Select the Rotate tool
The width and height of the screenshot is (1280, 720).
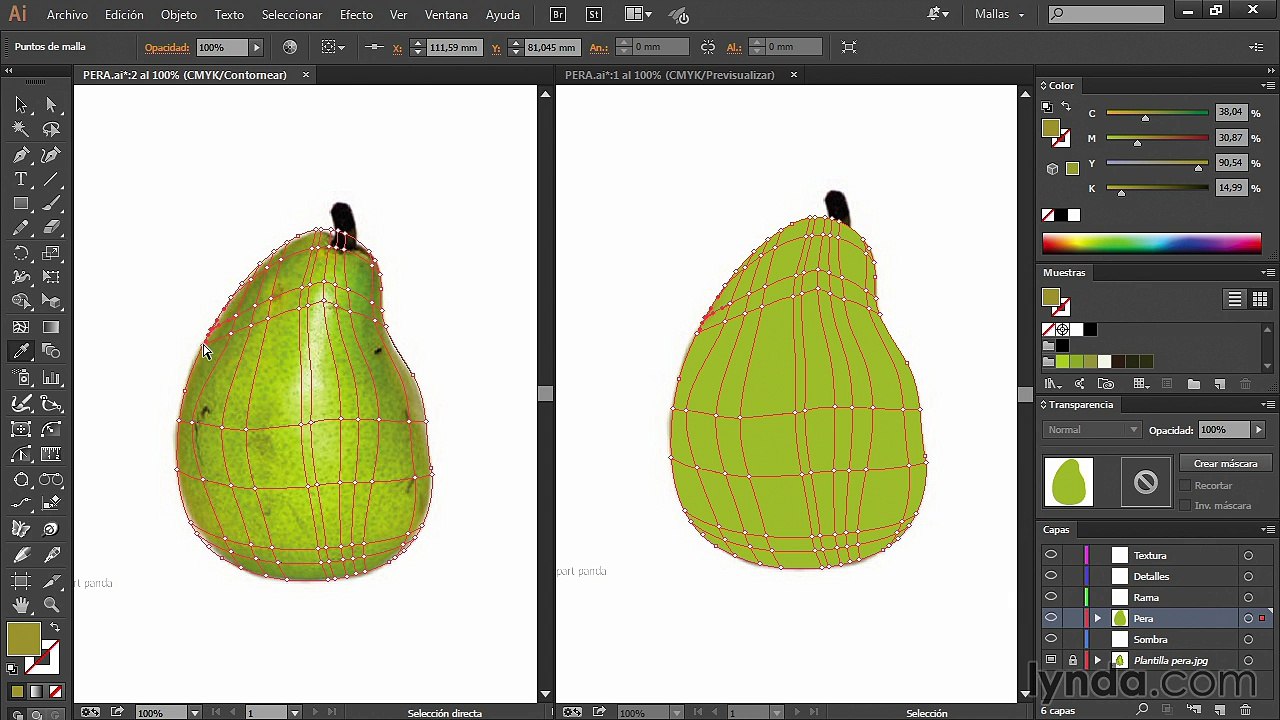click(21, 253)
